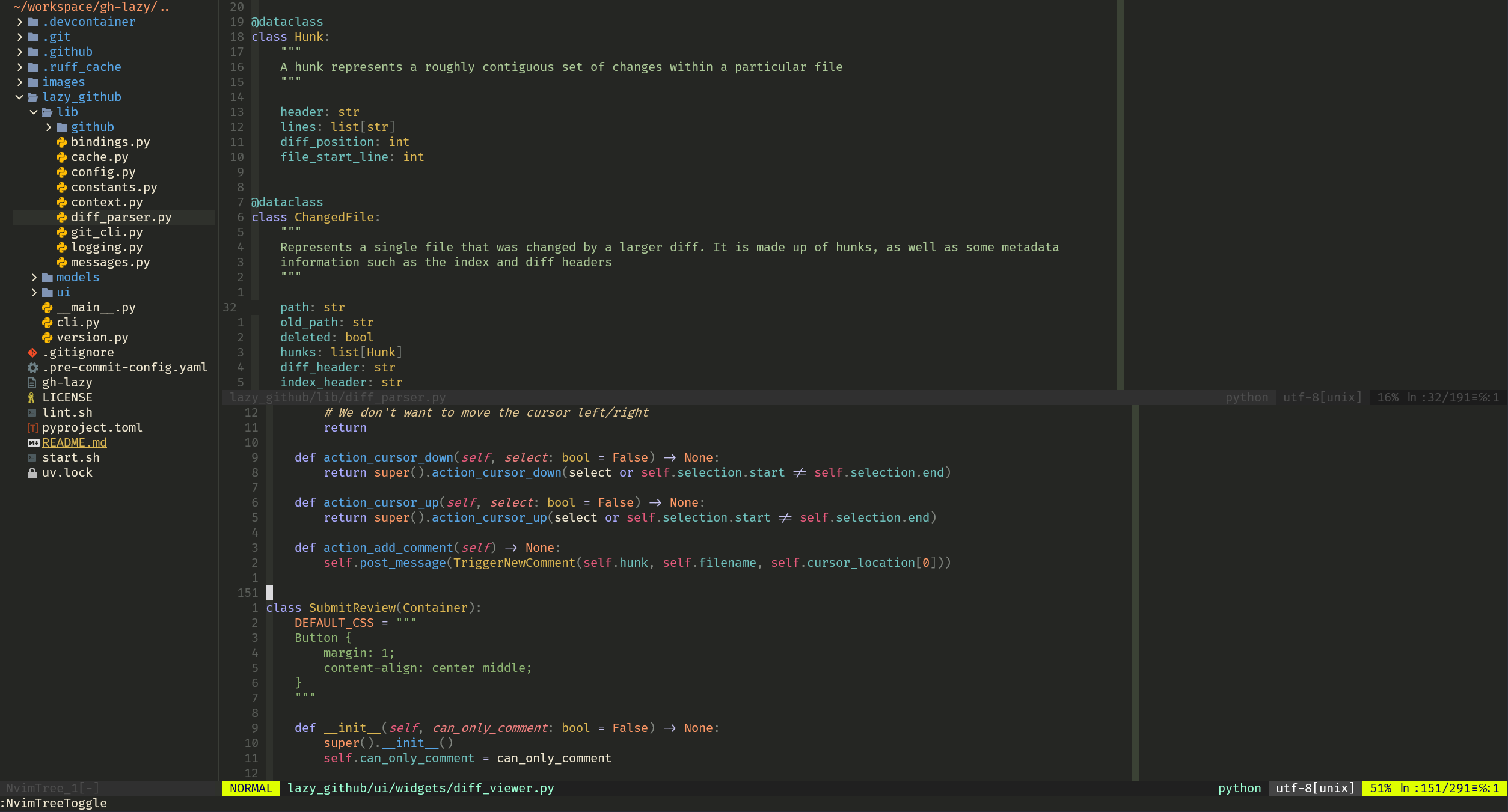Click the license icon beside LICENSE
This screenshot has width=1508, height=812.
pos(31,398)
